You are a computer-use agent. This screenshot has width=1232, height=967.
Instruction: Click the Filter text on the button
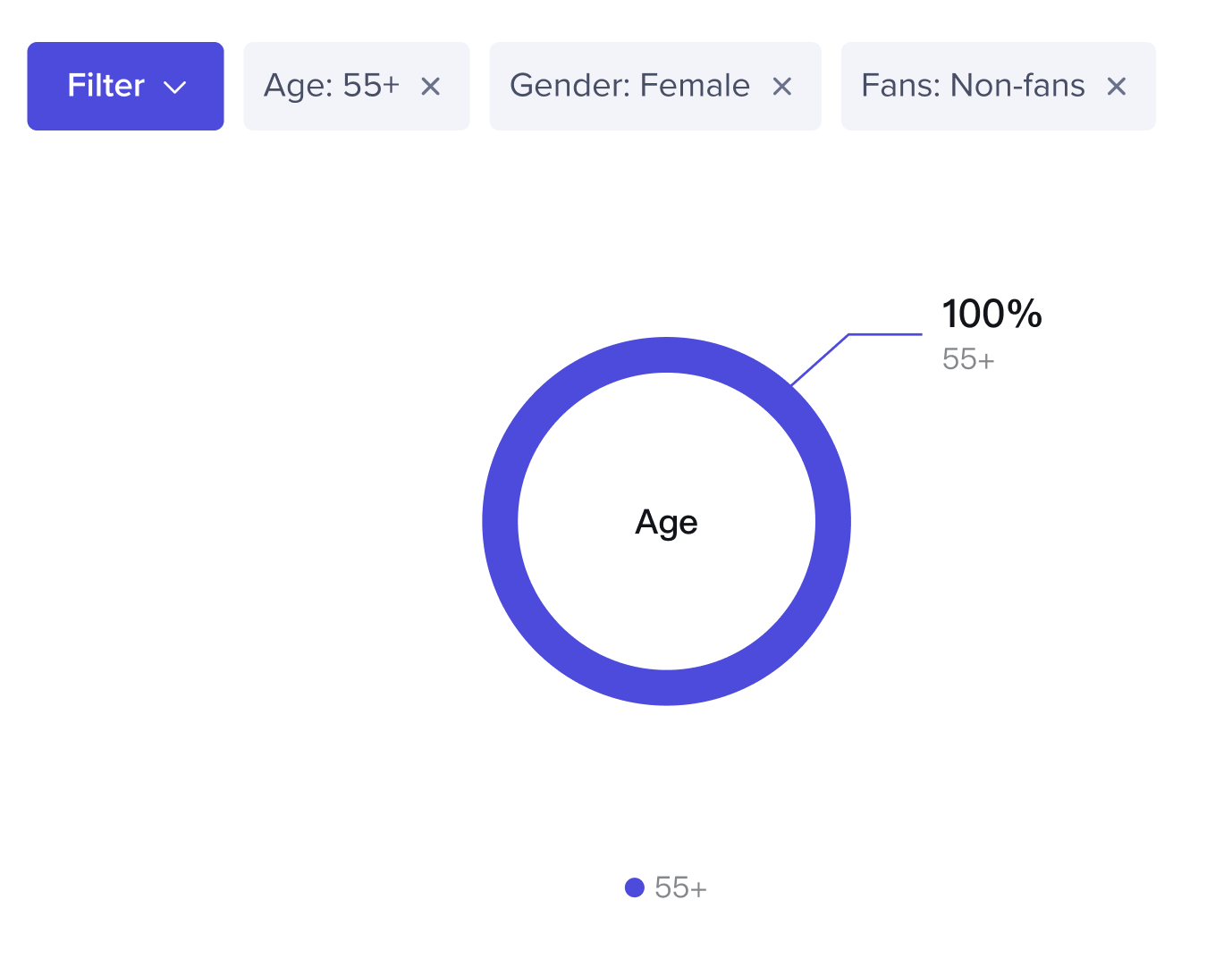point(105,86)
